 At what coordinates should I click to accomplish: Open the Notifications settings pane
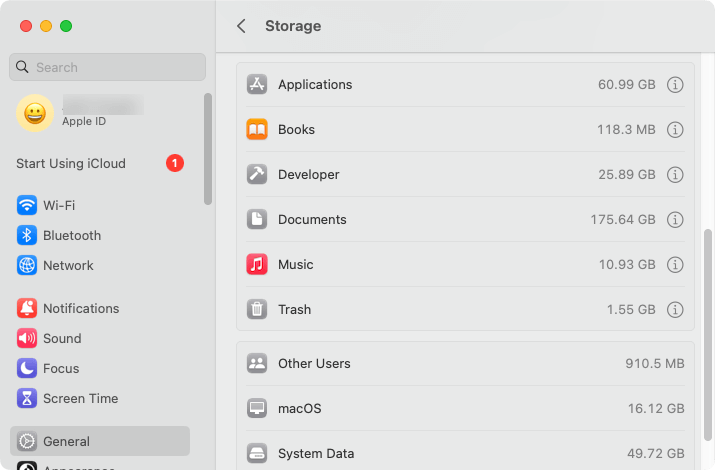click(100, 308)
